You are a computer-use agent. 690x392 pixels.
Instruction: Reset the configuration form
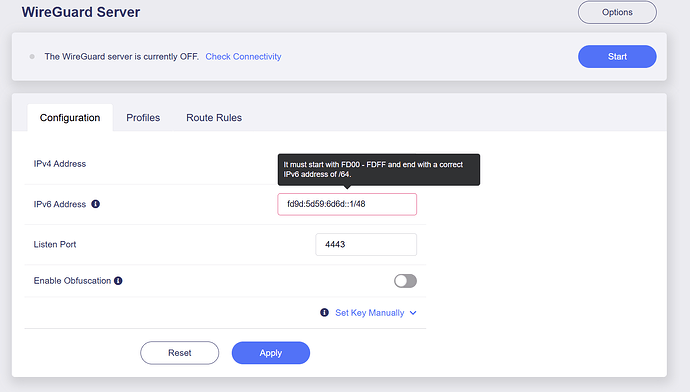coord(180,353)
